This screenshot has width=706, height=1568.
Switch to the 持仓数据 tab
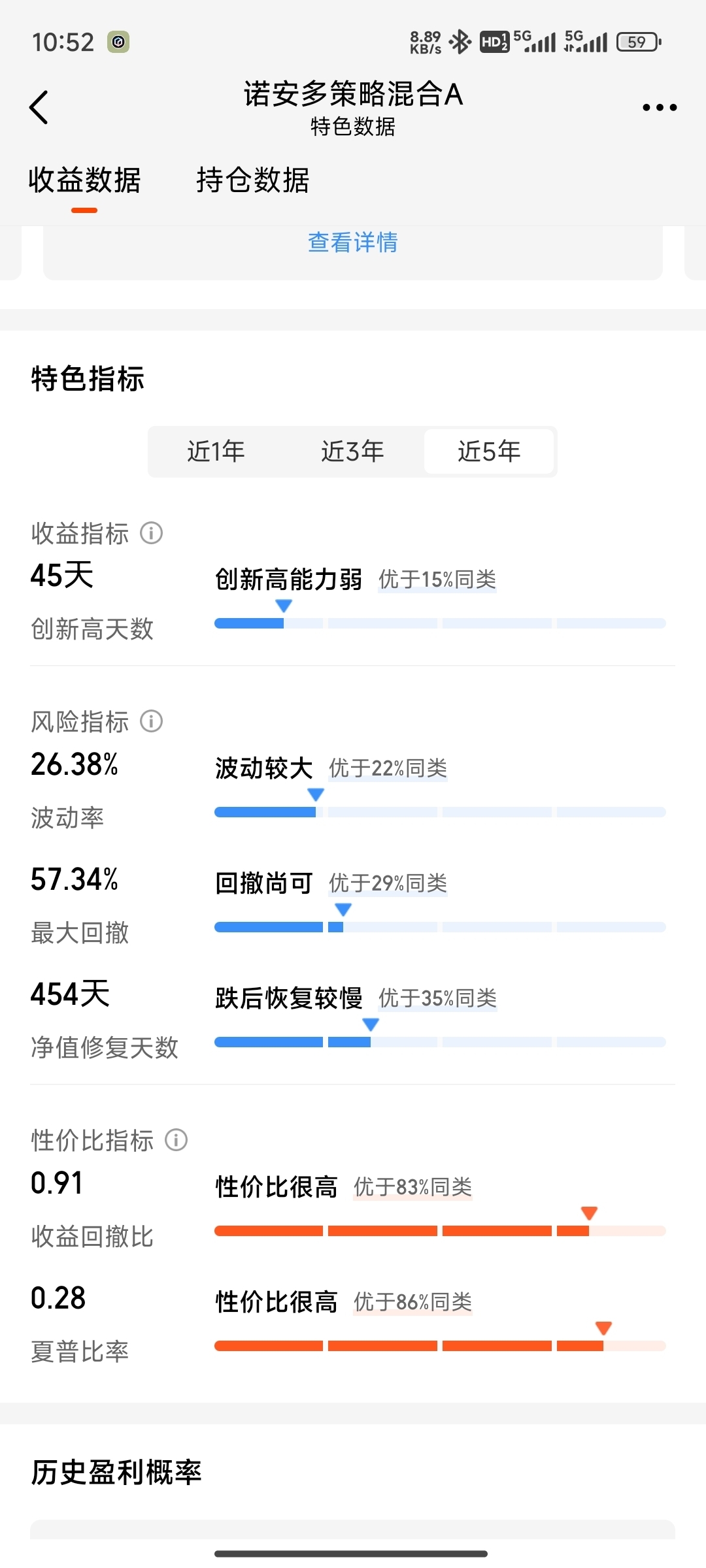pyautogui.click(x=253, y=180)
